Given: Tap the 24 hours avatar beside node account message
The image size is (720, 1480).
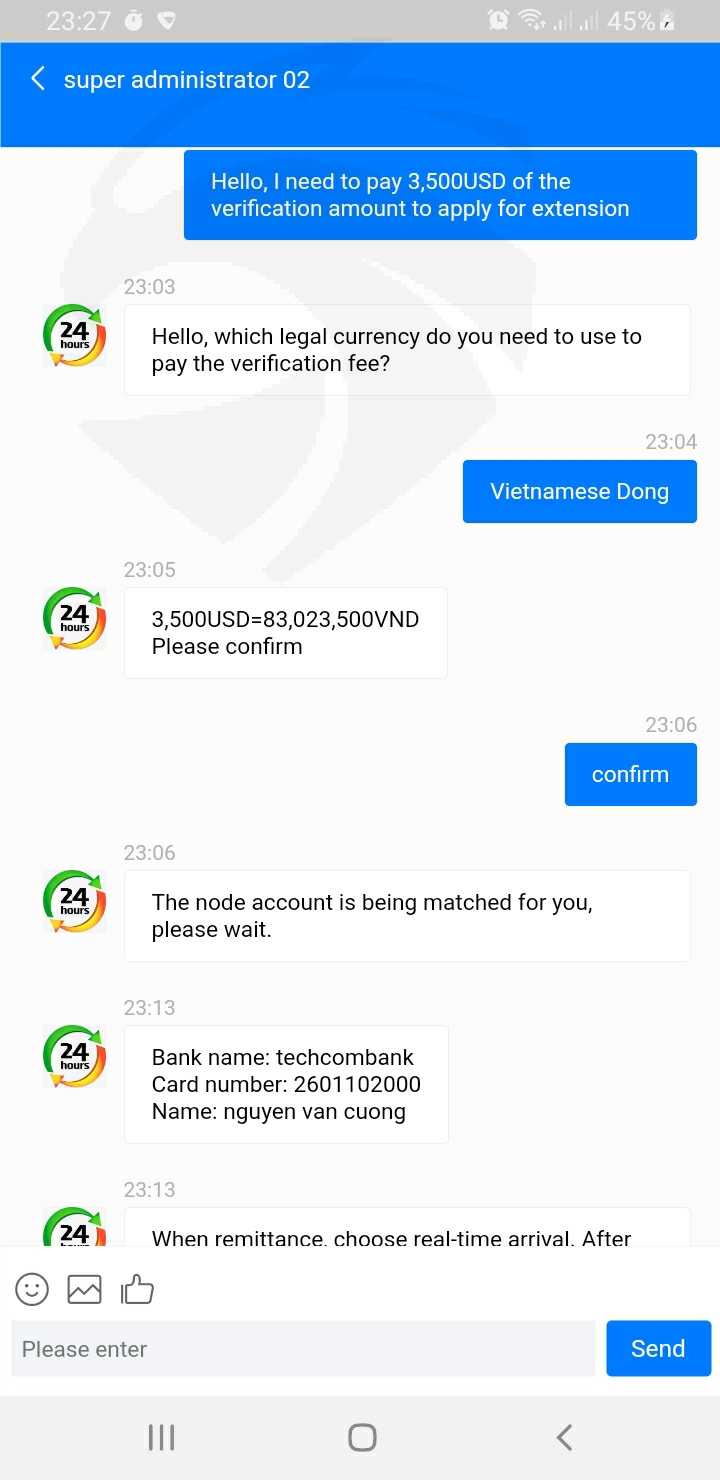Looking at the screenshot, I should click(75, 902).
